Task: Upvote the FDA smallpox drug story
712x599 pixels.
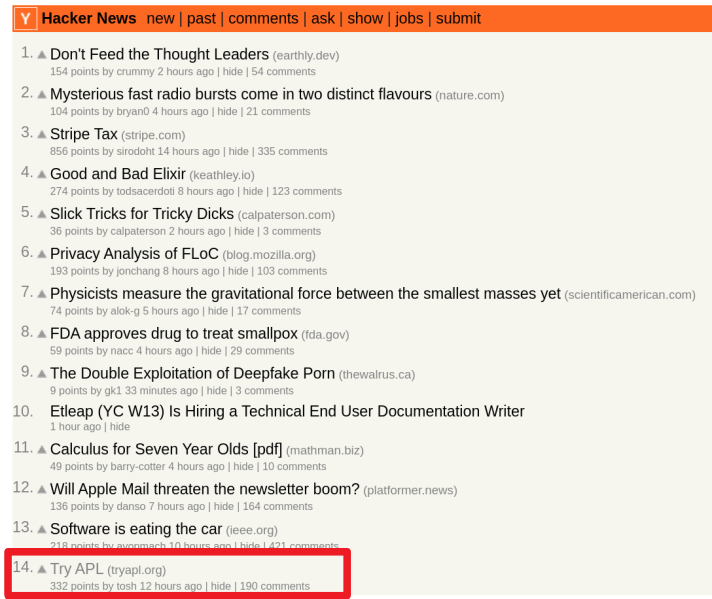Action: [42, 334]
